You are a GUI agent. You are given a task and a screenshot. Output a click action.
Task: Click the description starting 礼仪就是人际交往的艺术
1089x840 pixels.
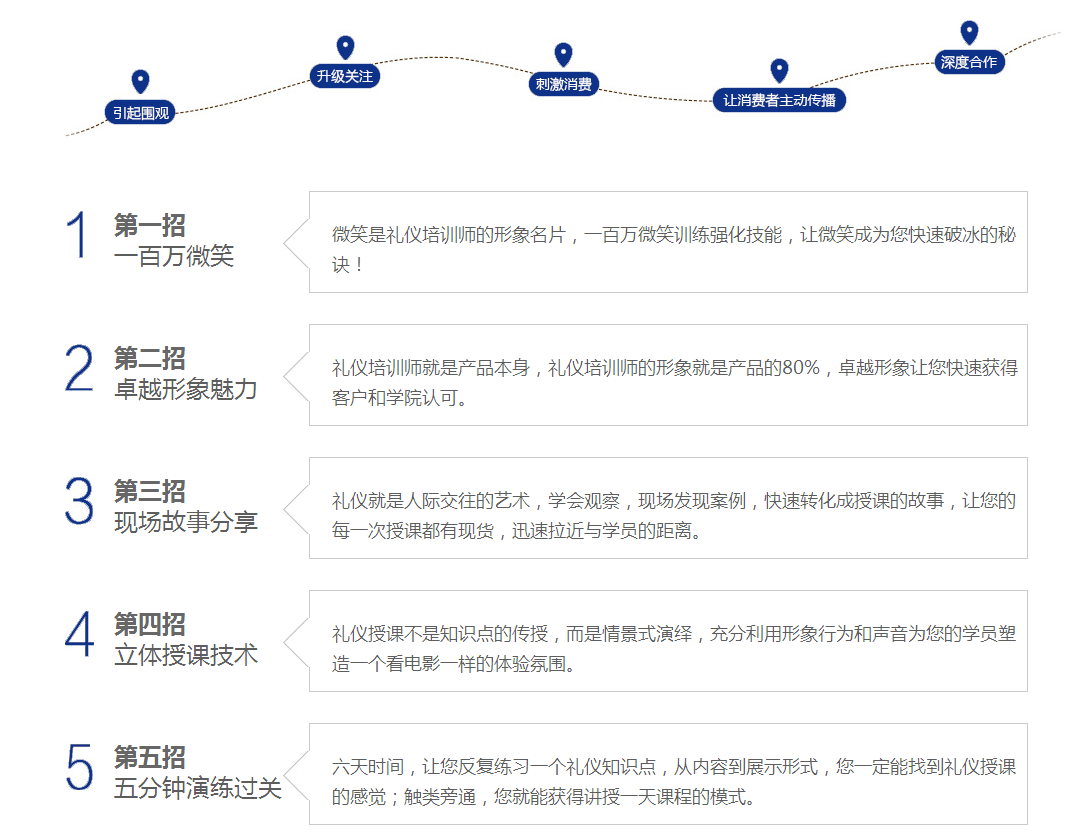tap(674, 516)
